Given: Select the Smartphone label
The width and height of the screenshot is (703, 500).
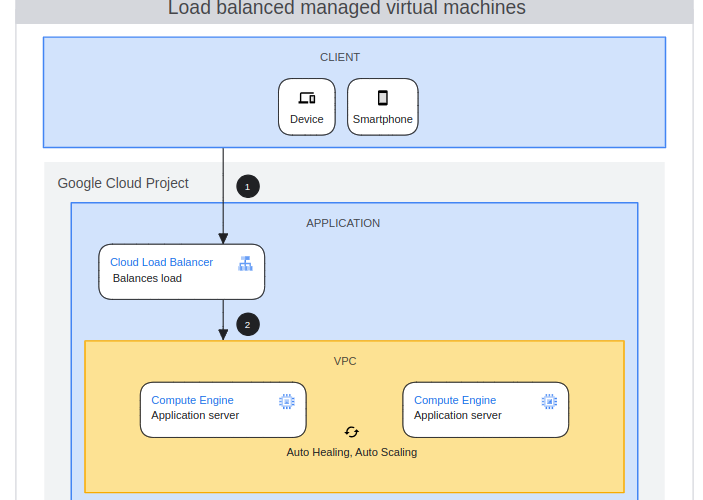Looking at the screenshot, I should tap(382, 119).
